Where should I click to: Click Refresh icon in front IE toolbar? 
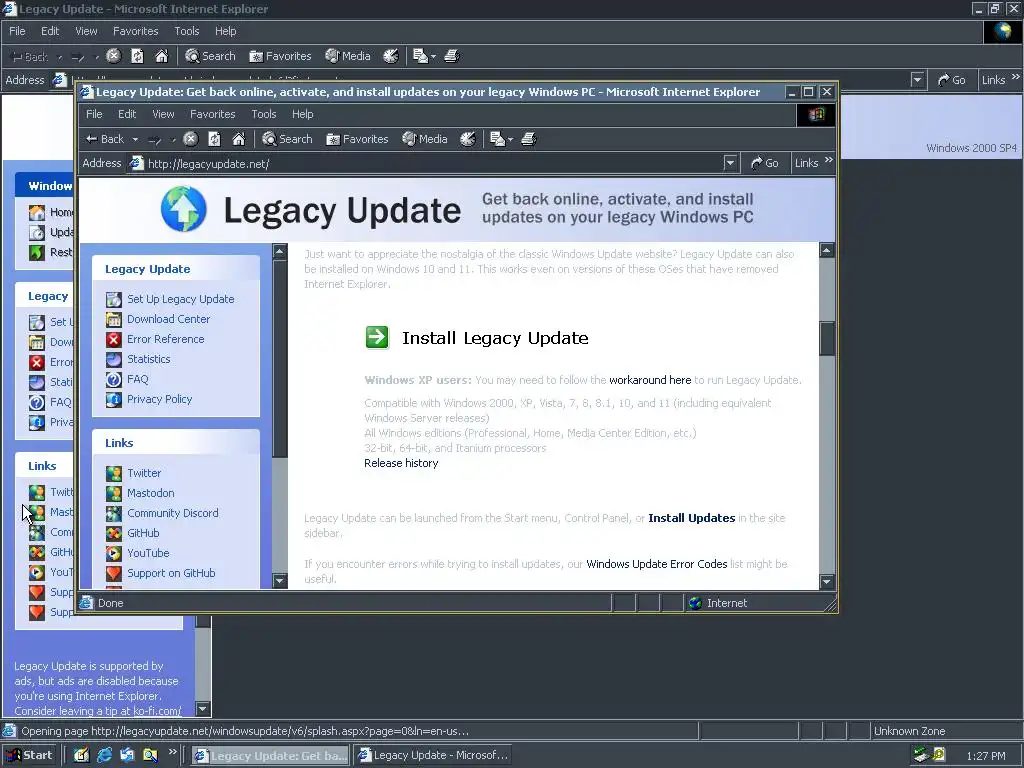pos(214,138)
